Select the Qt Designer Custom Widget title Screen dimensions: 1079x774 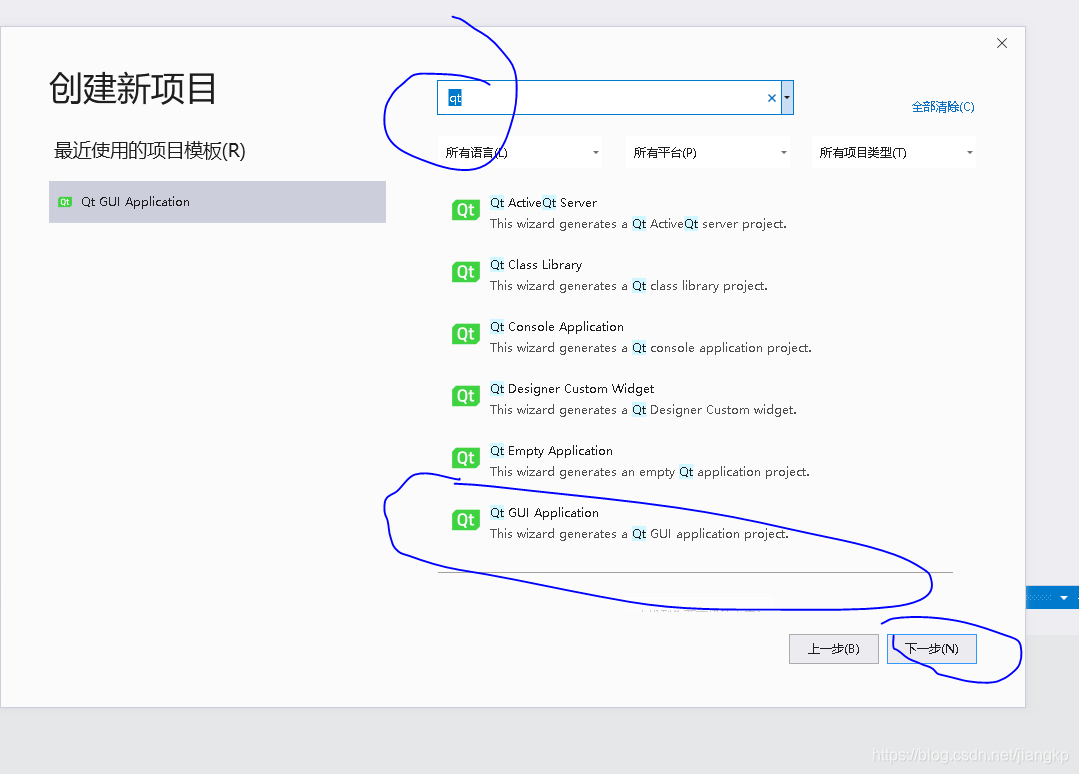(x=572, y=389)
